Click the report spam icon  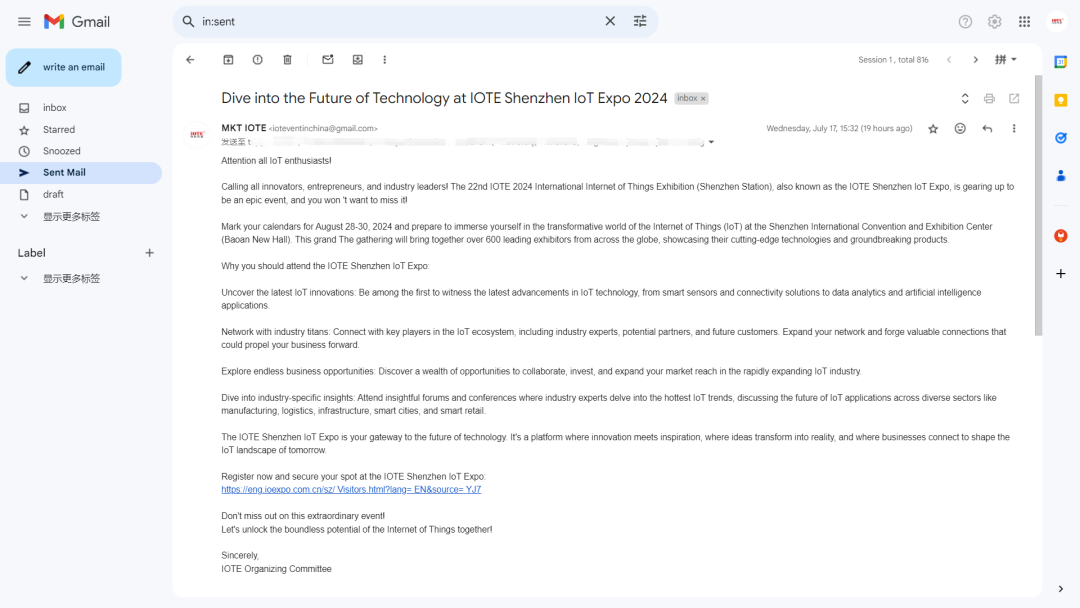tap(258, 60)
